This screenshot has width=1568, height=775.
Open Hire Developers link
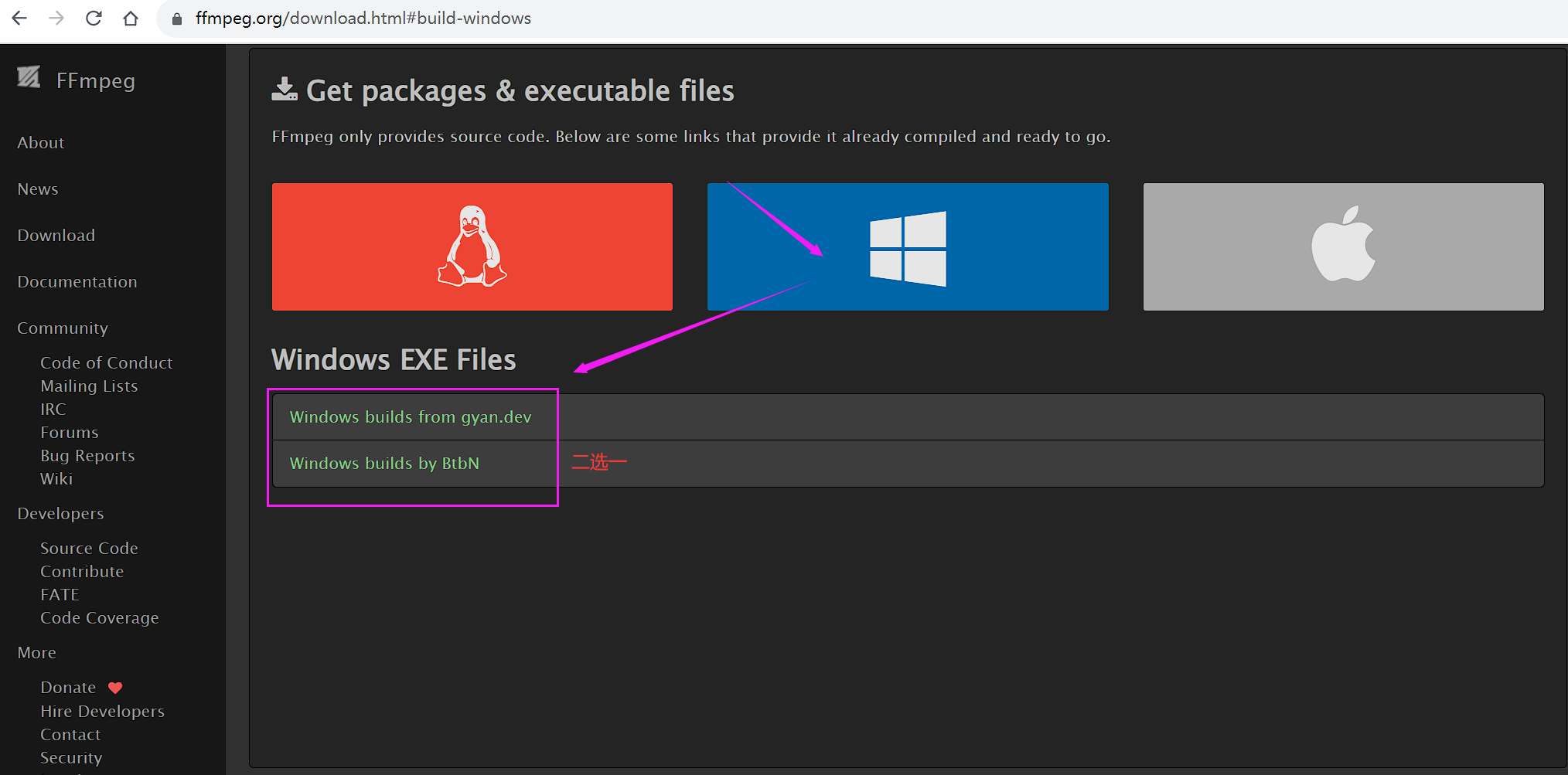point(102,712)
